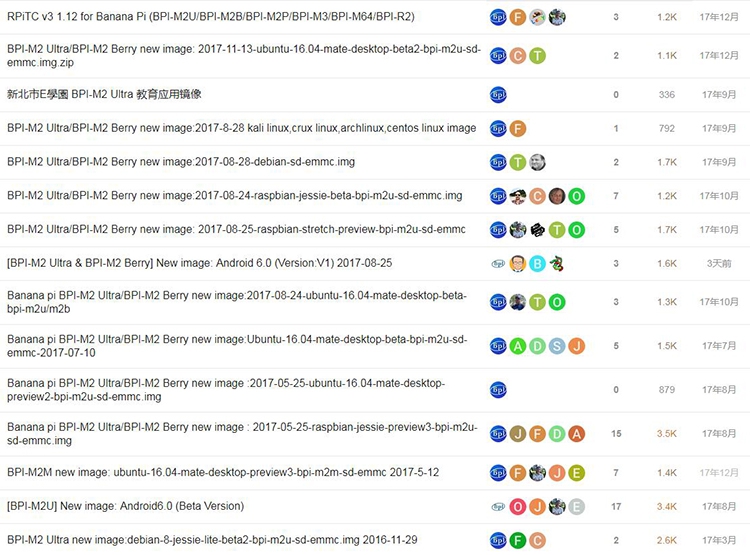
Task: Open the RPiTC v3 1.12 for Banana Pi topic
Action: (x=211, y=16)
